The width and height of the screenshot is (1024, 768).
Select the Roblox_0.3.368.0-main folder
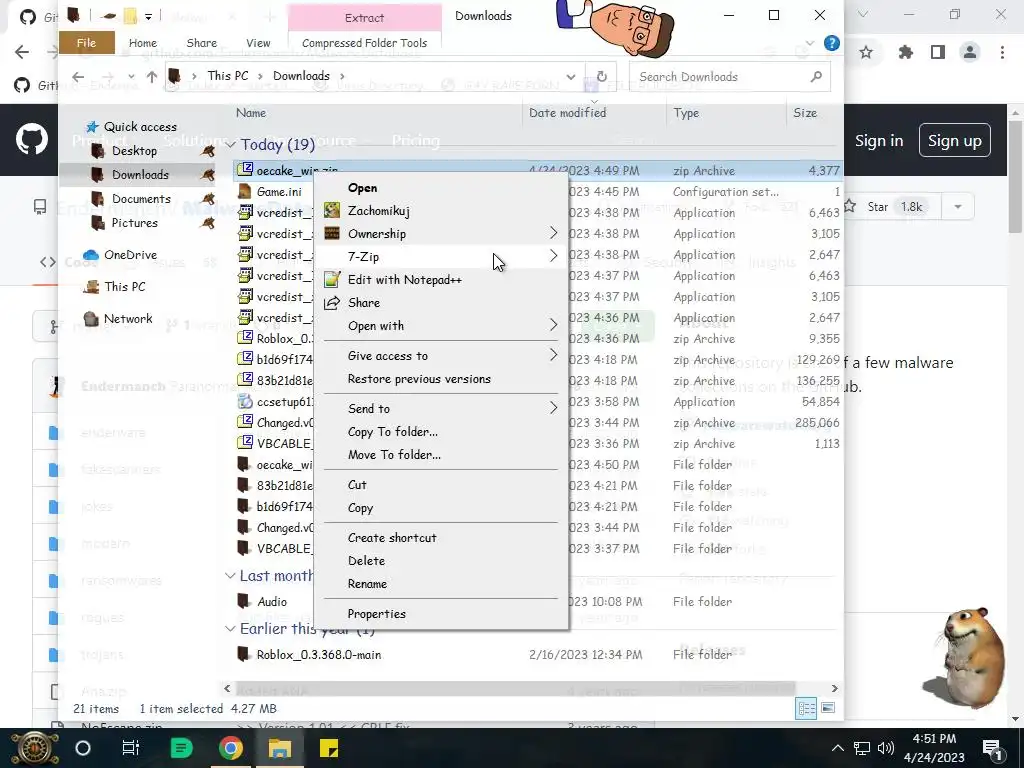319,654
